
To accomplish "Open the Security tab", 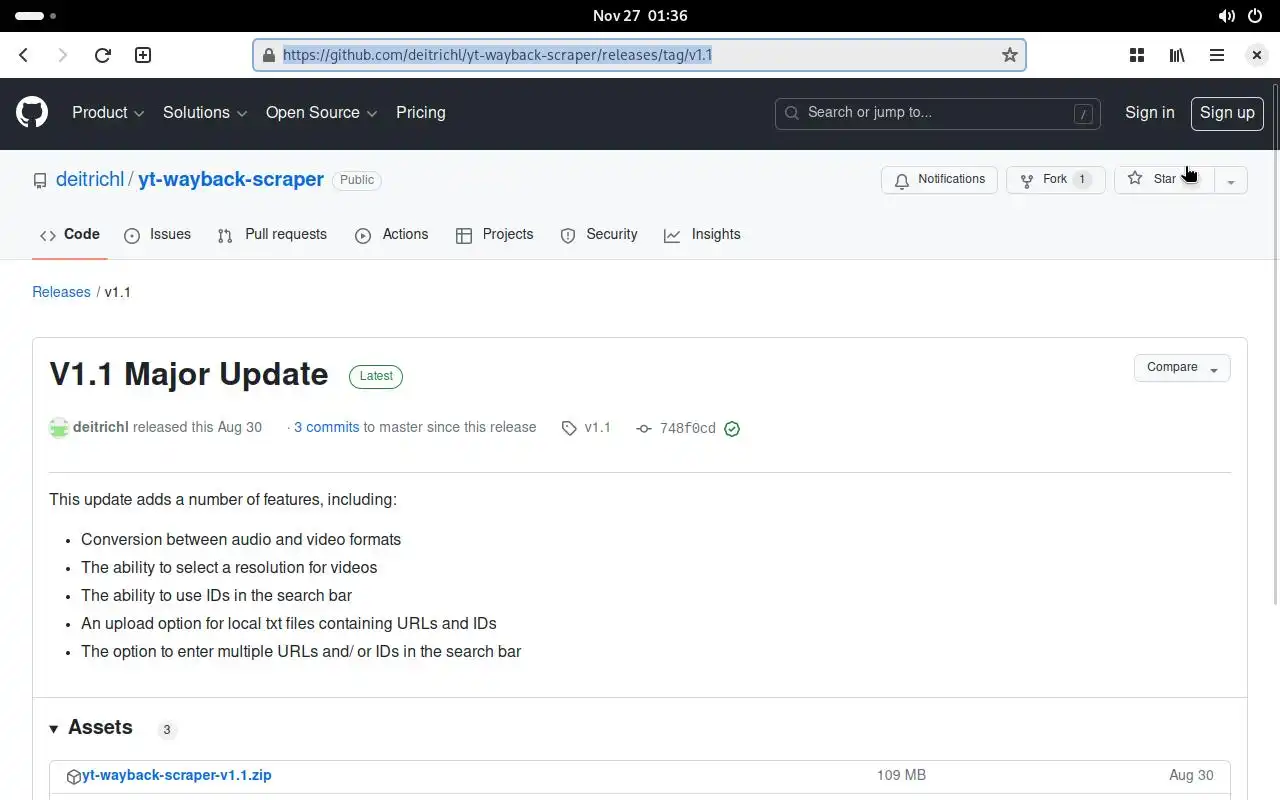I will coord(598,235).
